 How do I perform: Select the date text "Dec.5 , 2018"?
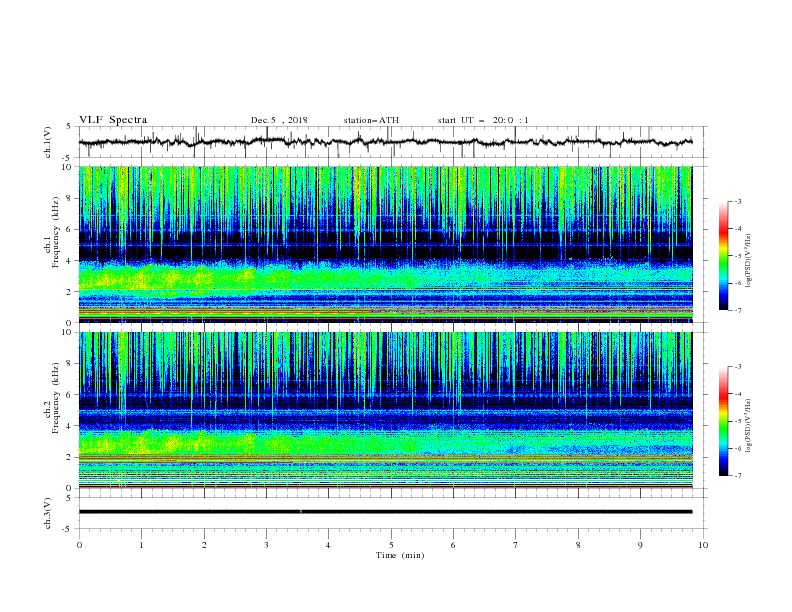coord(279,120)
